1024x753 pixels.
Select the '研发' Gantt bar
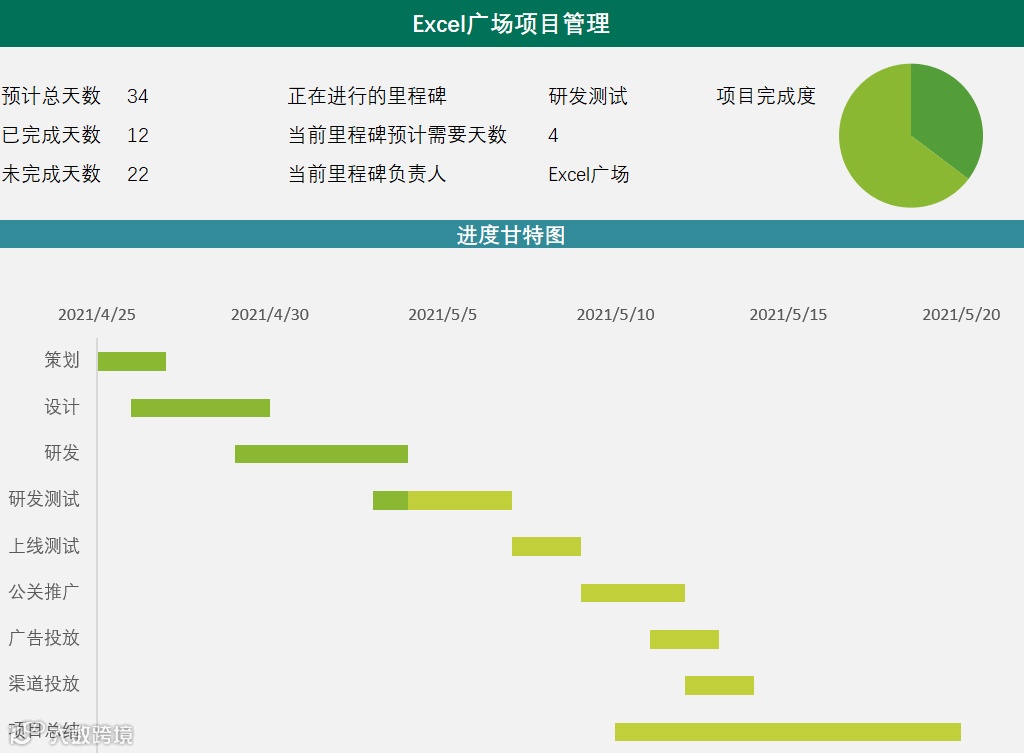[321, 454]
